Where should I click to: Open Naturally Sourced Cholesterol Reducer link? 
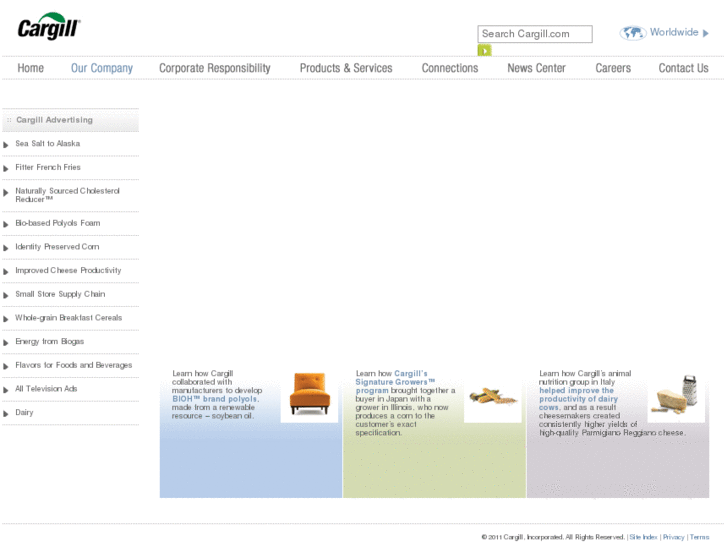coord(67,195)
